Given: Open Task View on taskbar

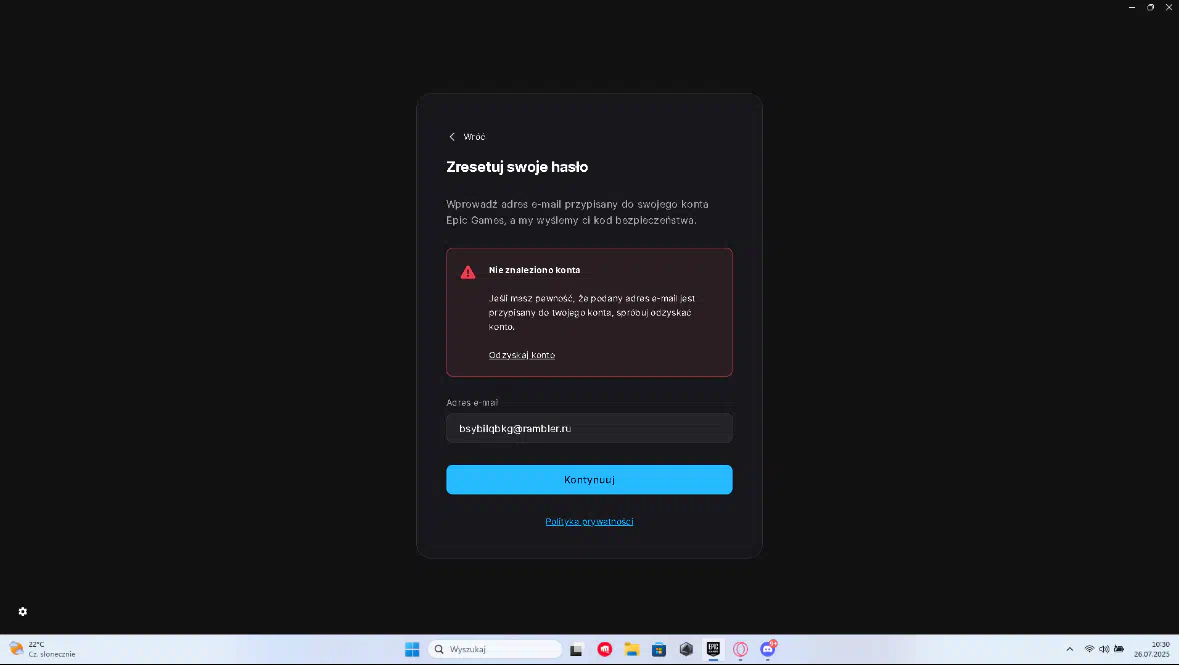Looking at the screenshot, I should (x=576, y=649).
